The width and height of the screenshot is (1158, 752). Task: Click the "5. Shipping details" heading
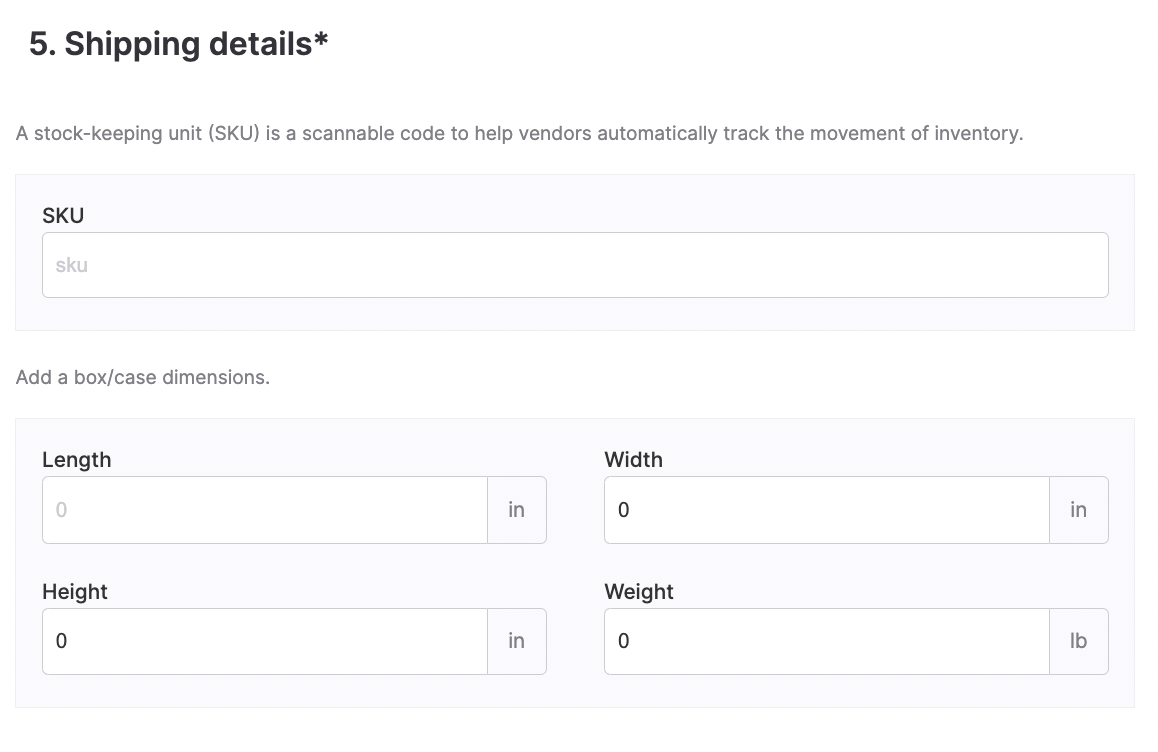point(179,44)
